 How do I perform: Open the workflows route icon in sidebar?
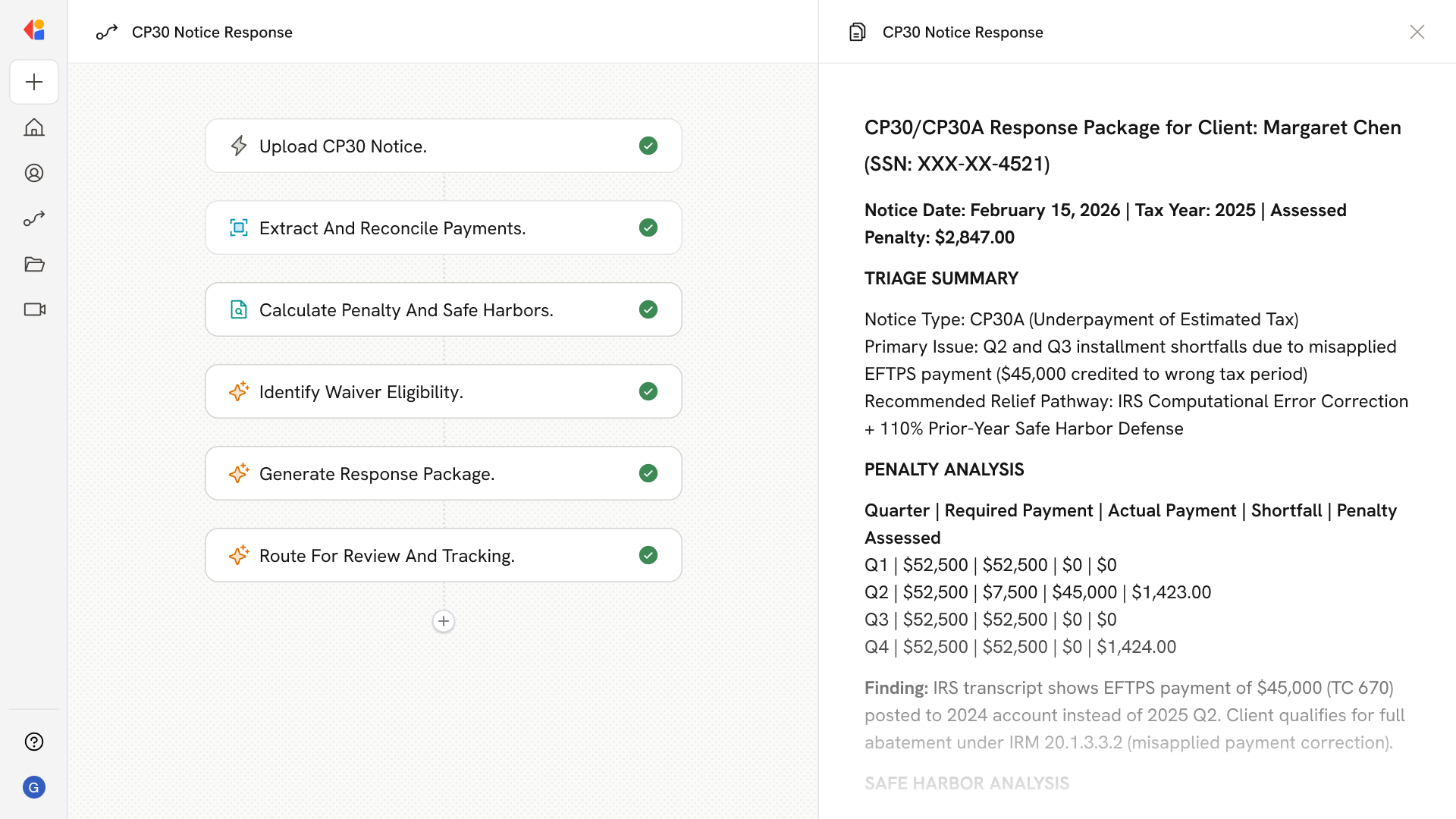[x=34, y=218]
